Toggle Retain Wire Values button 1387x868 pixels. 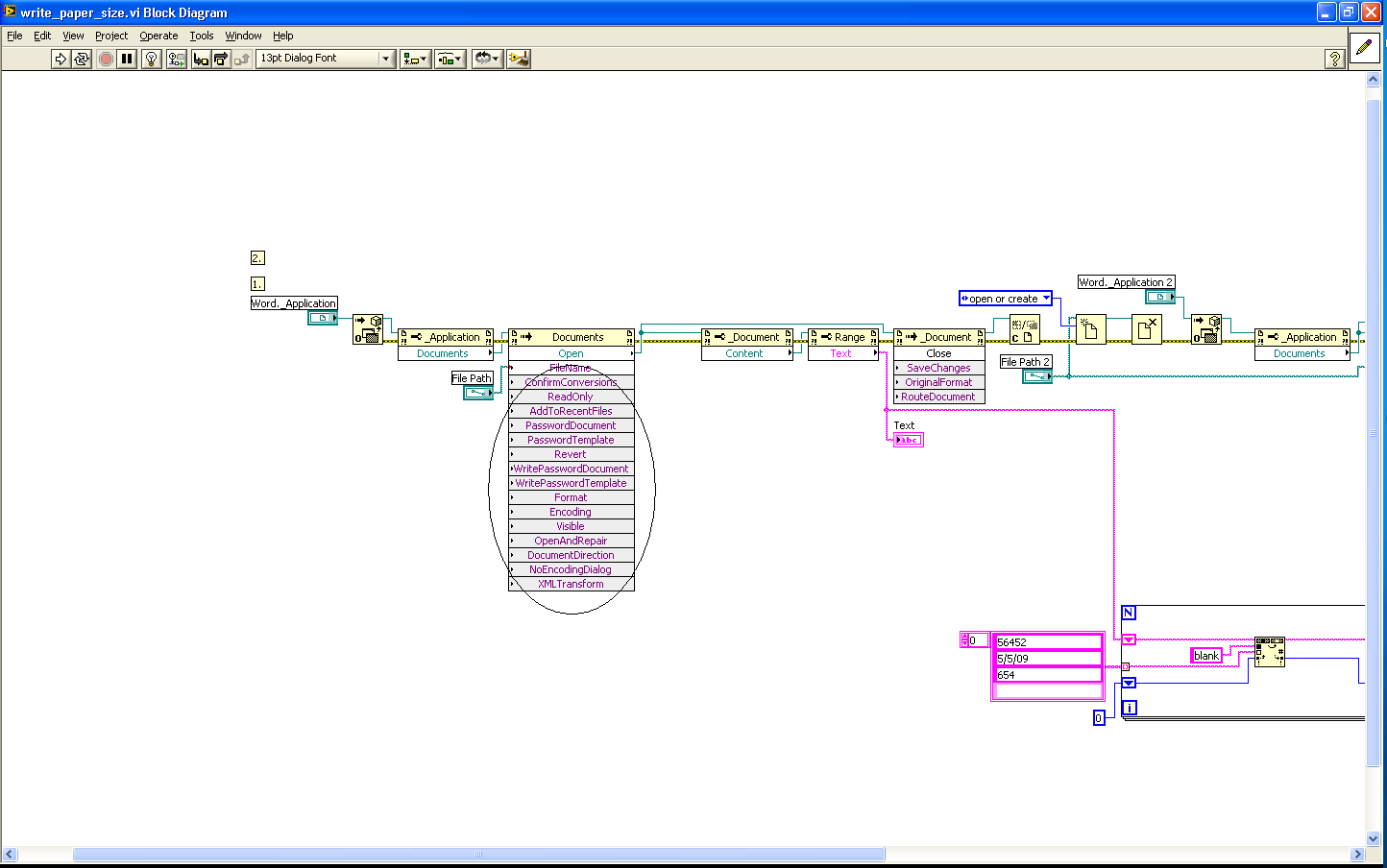click(177, 59)
